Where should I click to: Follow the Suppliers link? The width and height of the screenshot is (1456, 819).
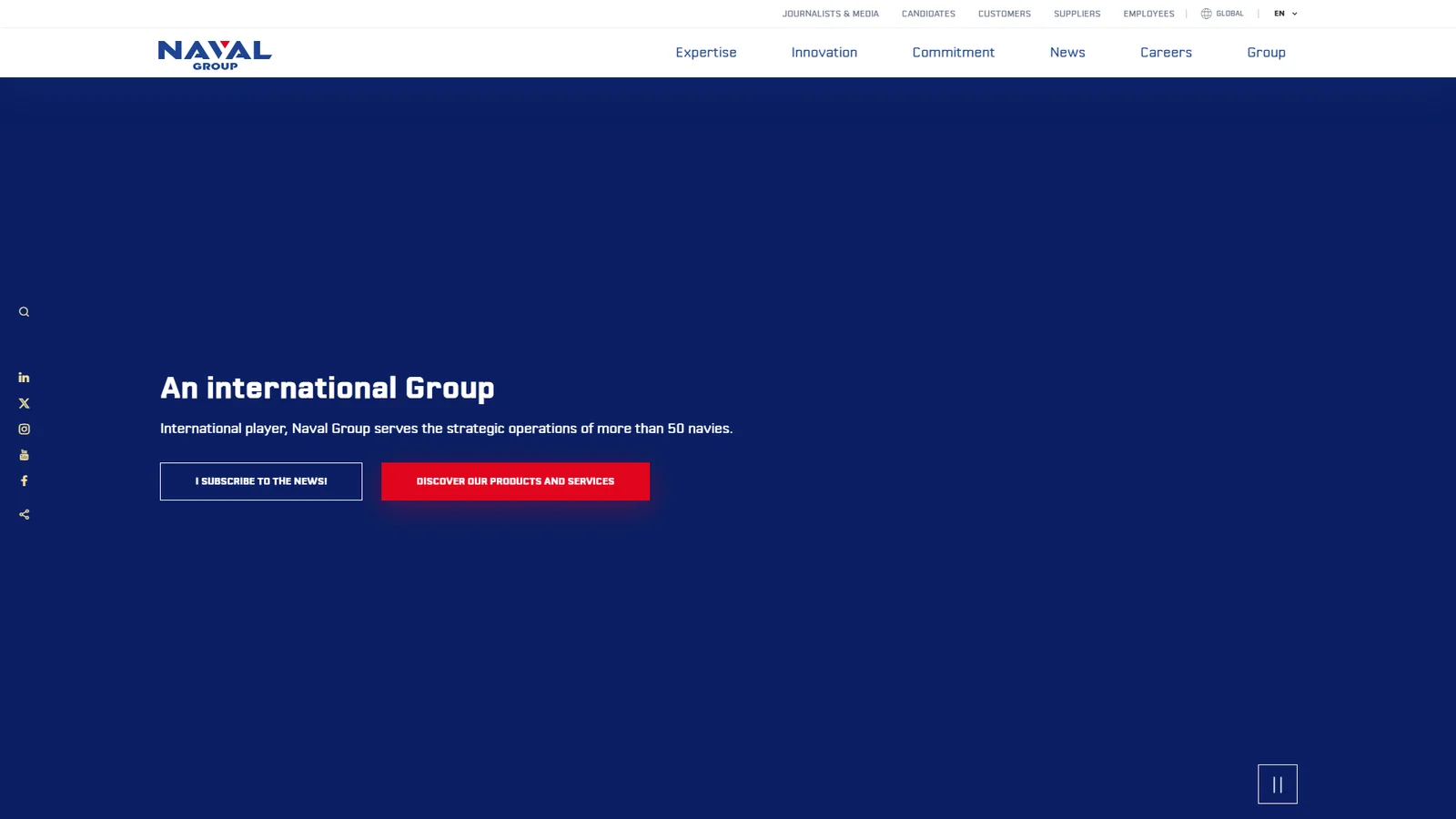pos(1077,14)
